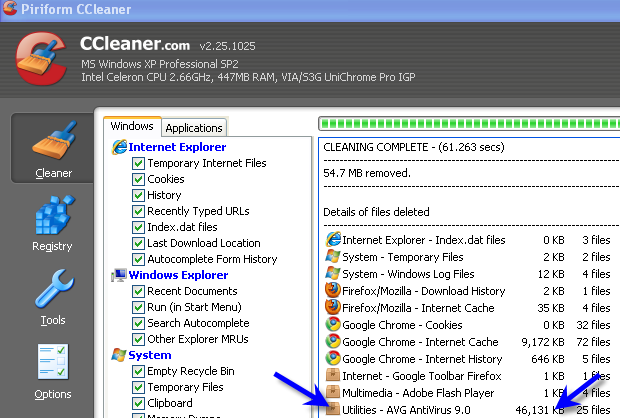
Task: Click Chrome icon of Internet History result
Action: pos(333,359)
